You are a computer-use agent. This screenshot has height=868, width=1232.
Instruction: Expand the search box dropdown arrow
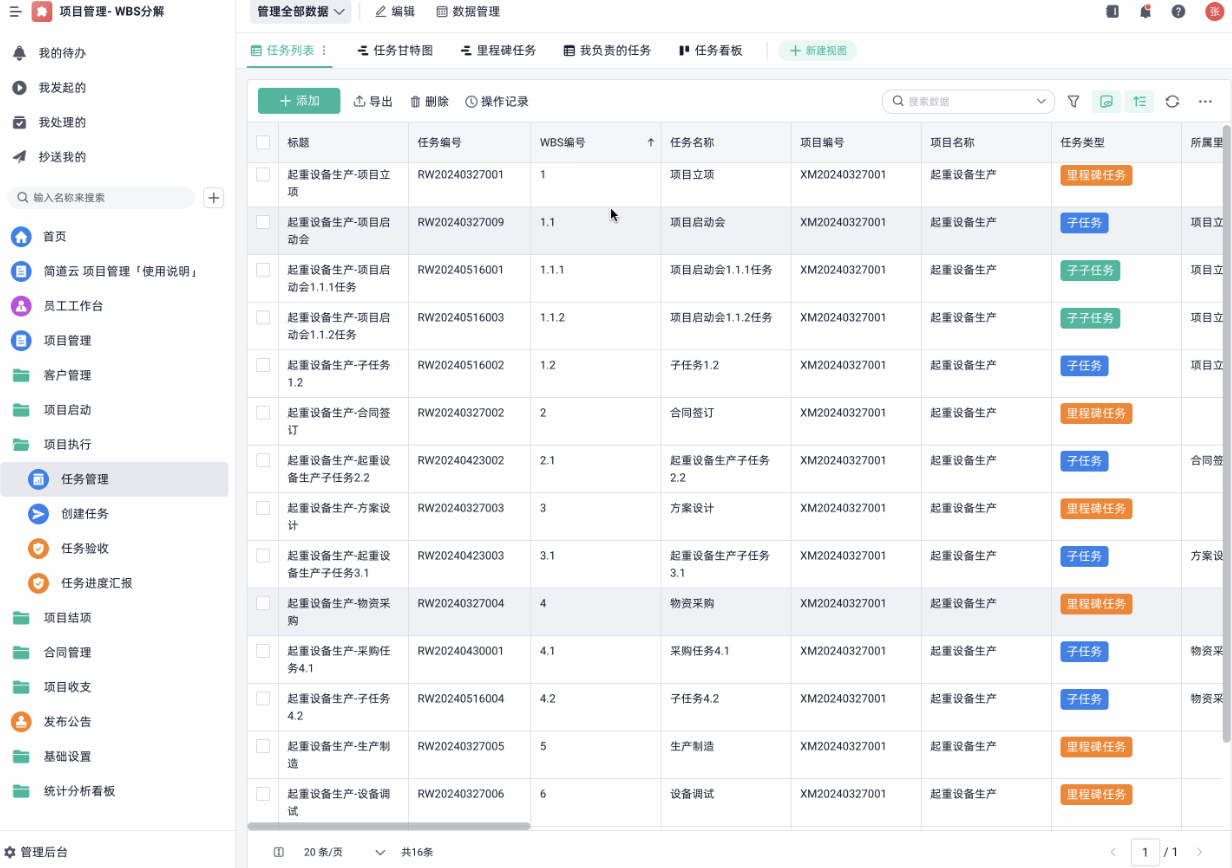coord(1043,101)
